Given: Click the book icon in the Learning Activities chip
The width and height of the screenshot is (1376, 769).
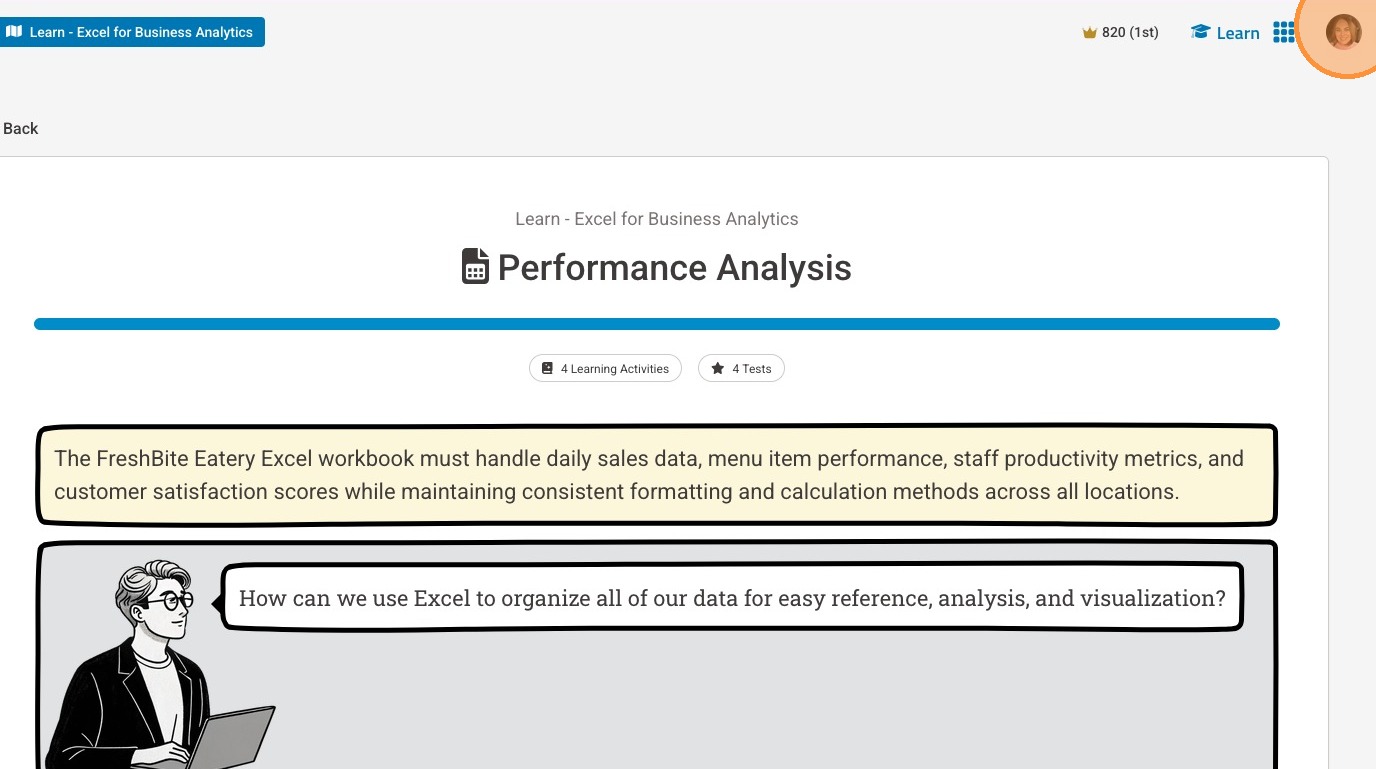Looking at the screenshot, I should pyautogui.click(x=547, y=369).
